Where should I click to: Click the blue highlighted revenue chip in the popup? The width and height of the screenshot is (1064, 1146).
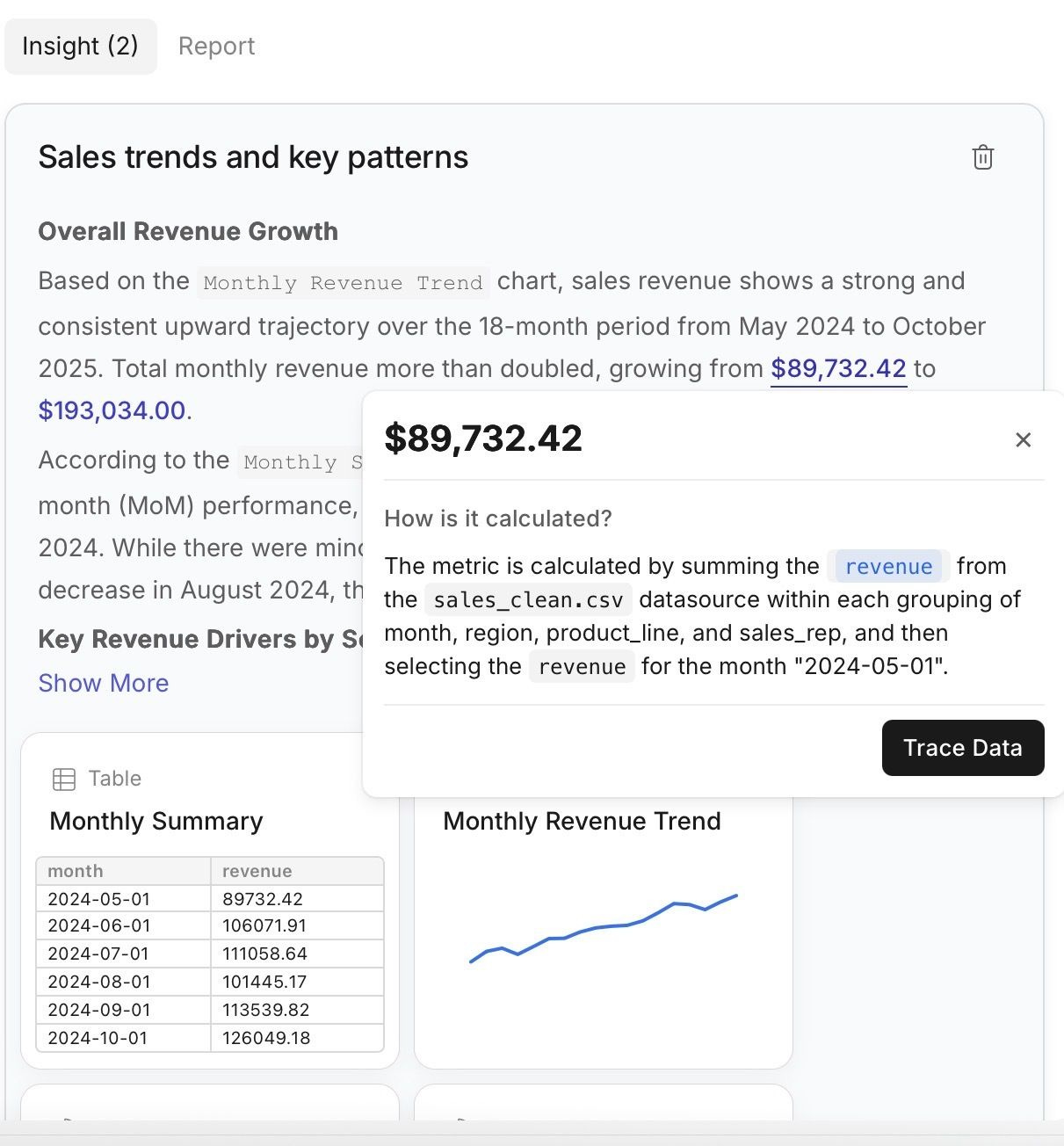coord(888,567)
